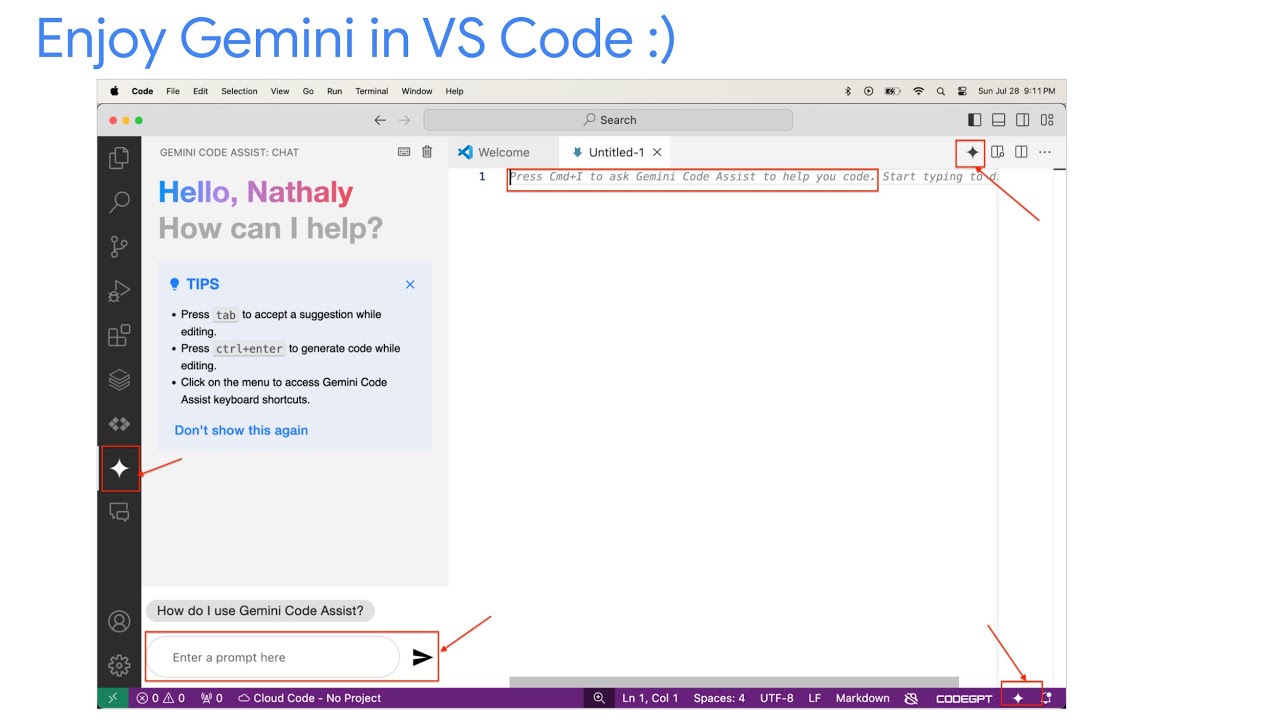Image resolution: width=1280 pixels, height=720 pixels.
Task: Click the Bluetooth icon in menu bar
Action: (x=848, y=91)
